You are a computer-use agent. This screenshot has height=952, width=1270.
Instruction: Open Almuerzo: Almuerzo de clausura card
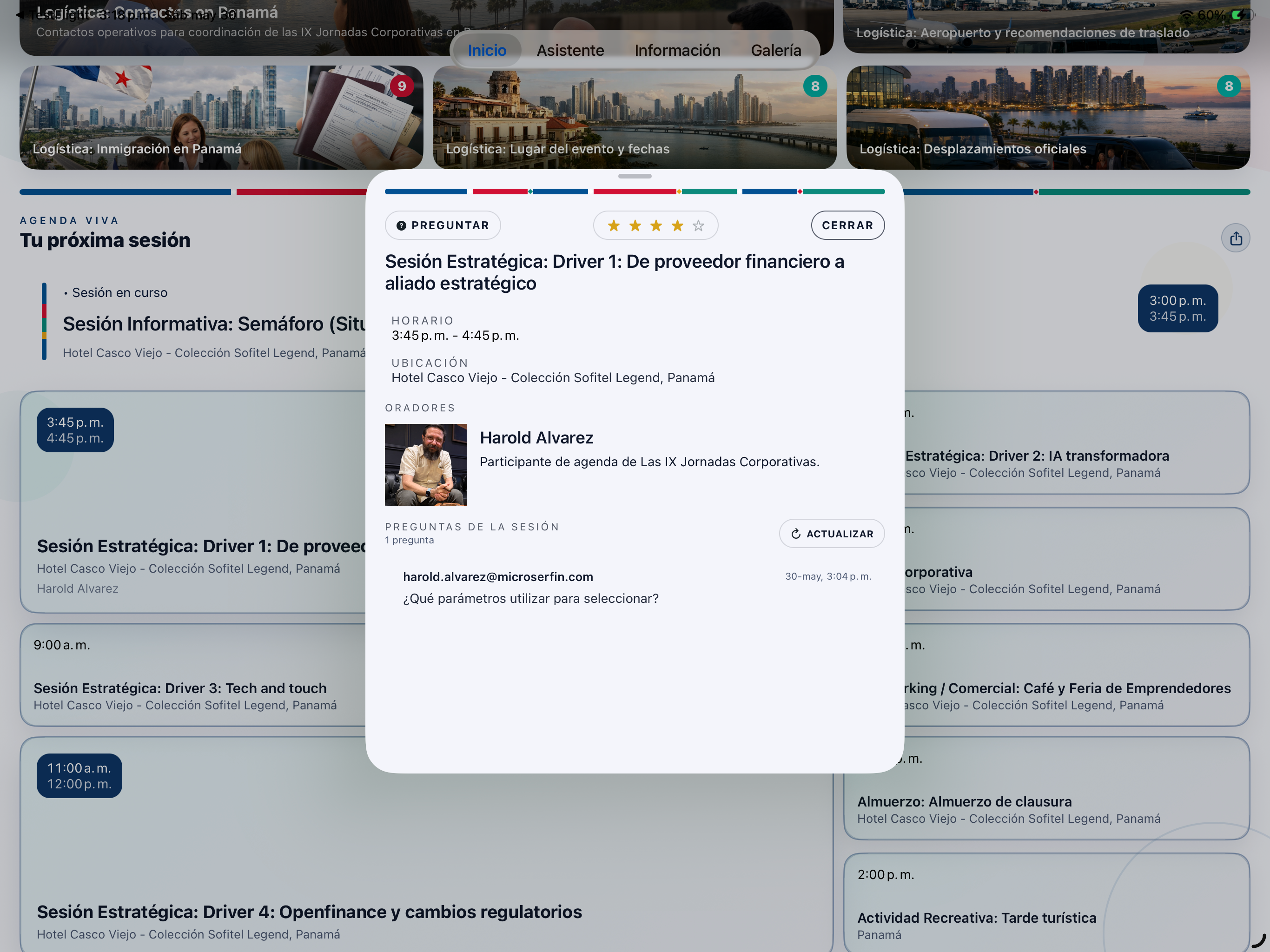tap(1046, 789)
